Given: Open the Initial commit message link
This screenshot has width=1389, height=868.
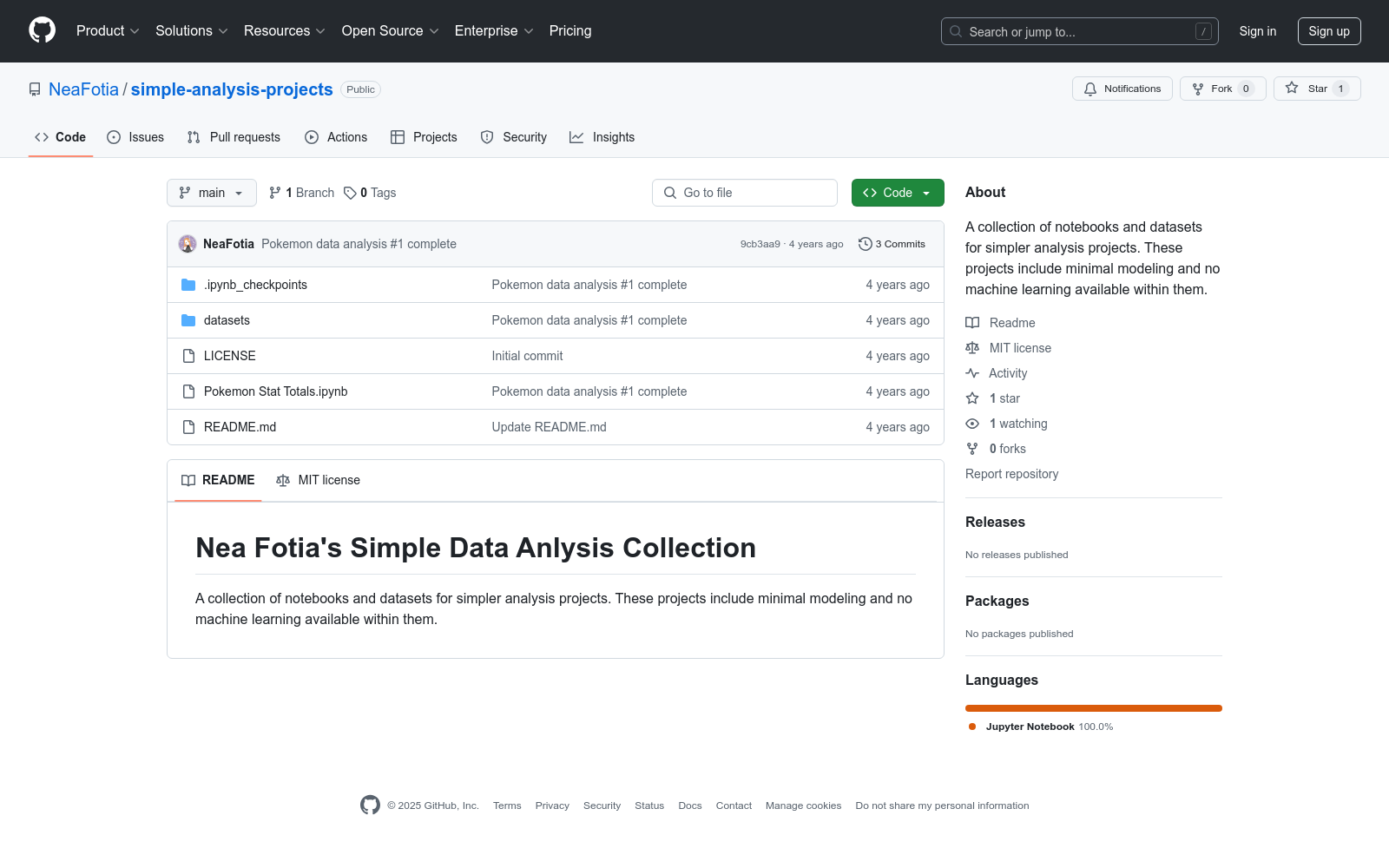Looking at the screenshot, I should [527, 356].
